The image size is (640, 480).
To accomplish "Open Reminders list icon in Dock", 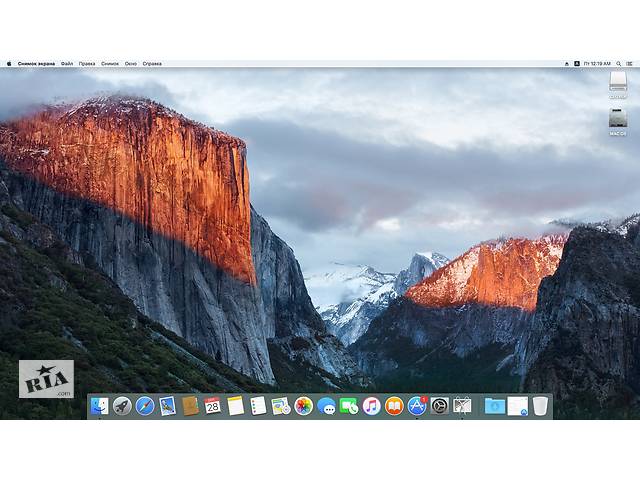I will (x=258, y=406).
